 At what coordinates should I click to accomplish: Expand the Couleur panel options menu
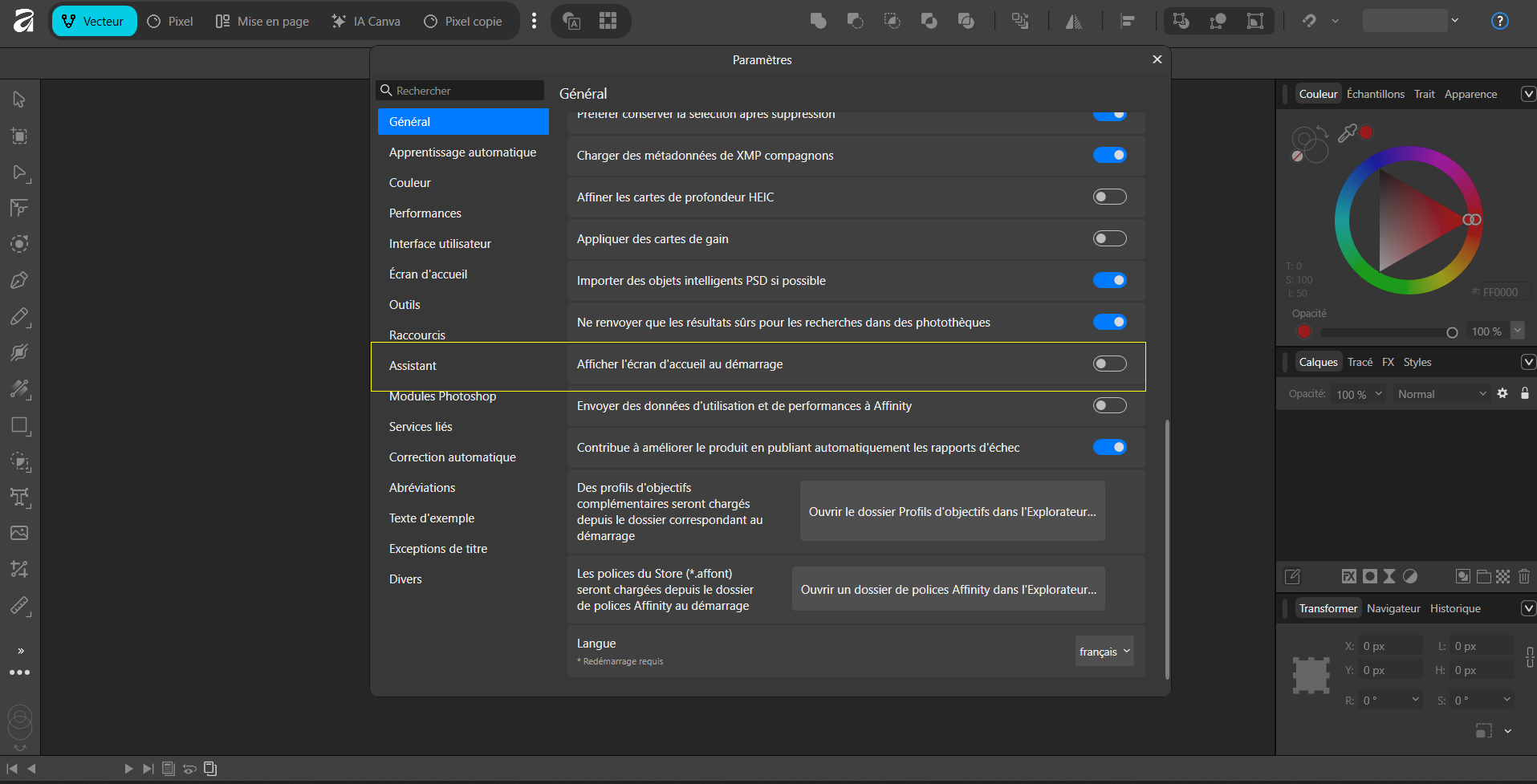(x=1528, y=94)
